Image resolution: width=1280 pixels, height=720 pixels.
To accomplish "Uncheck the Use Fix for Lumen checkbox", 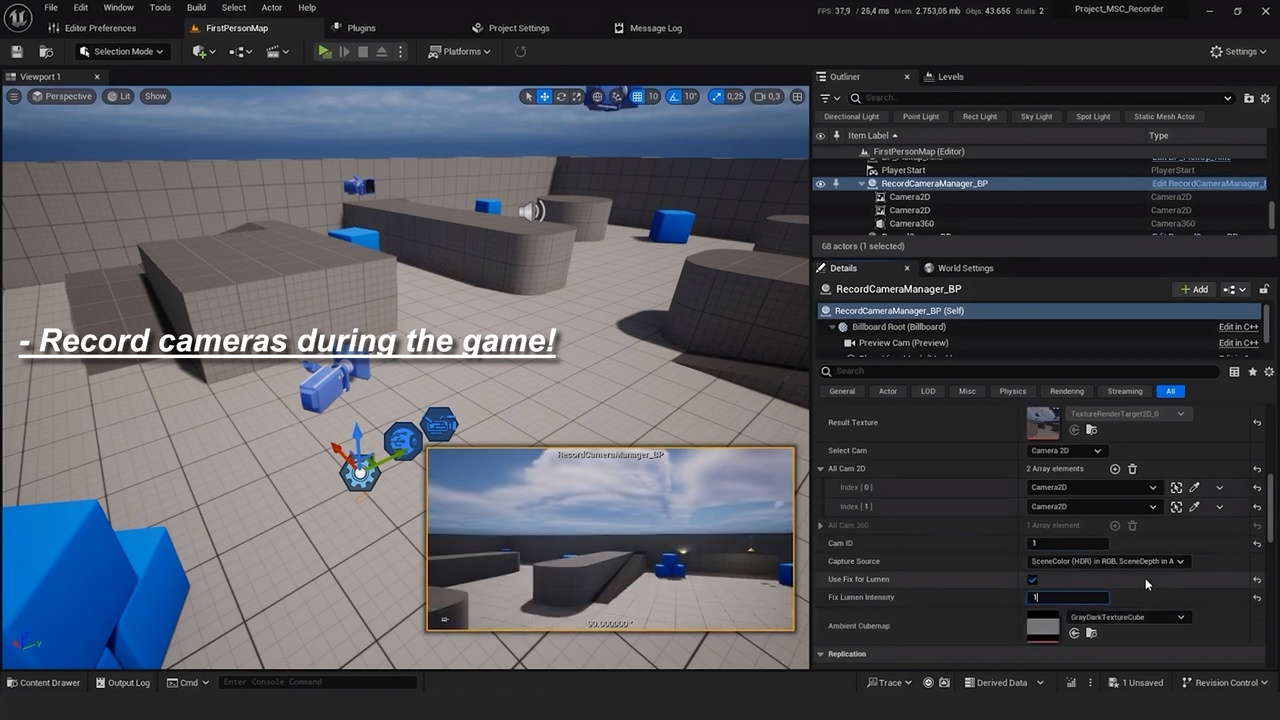I will click(1033, 580).
